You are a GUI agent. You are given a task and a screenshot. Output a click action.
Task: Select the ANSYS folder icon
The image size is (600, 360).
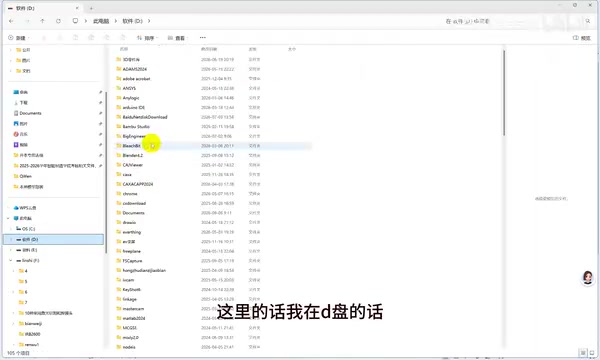coord(119,88)
